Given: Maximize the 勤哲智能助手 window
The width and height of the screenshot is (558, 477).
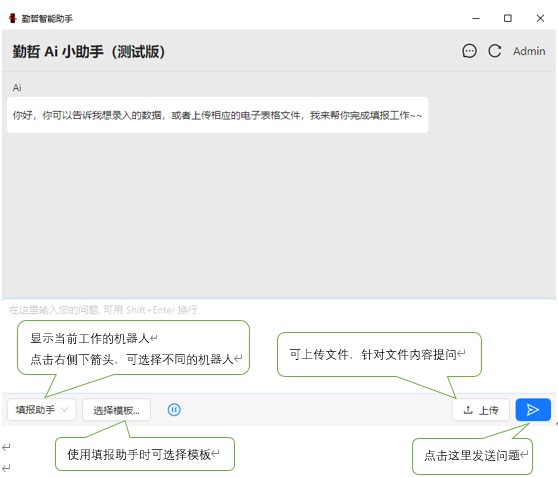Looking at the screenshot, I should pyautogui.click(x=508, y=18).
